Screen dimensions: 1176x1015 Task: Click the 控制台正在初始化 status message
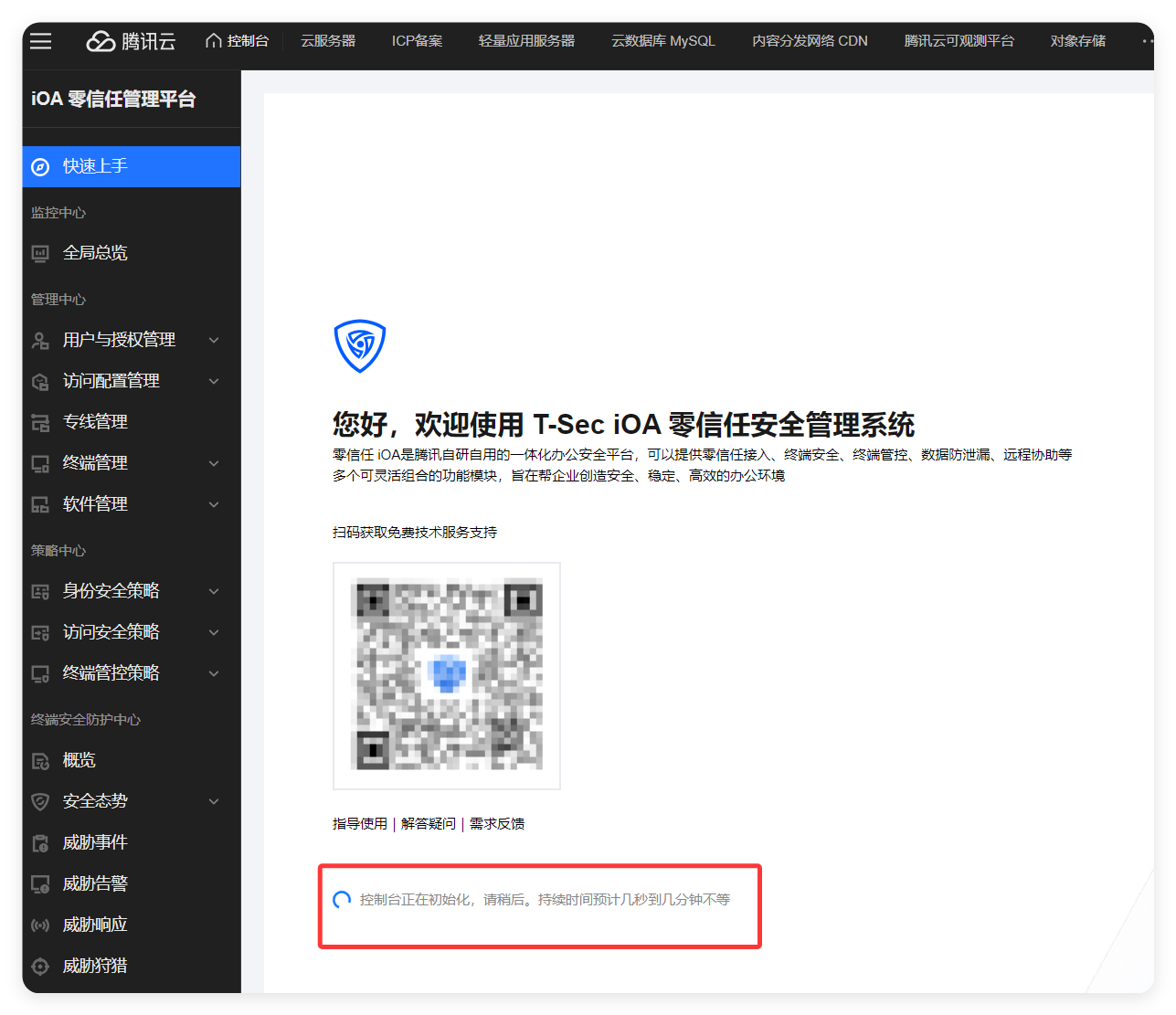[x=545, y=900]
